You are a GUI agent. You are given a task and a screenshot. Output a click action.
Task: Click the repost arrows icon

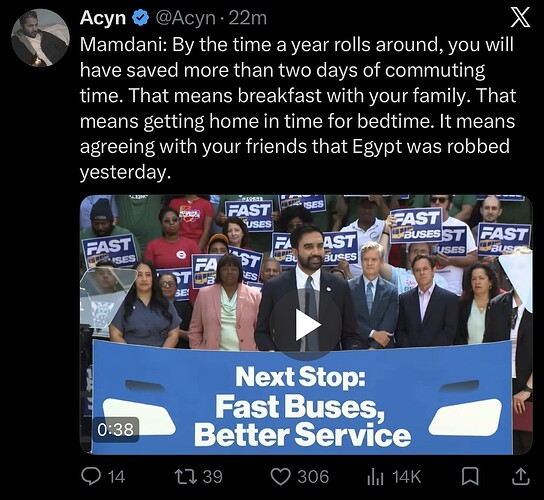[186, 476]
